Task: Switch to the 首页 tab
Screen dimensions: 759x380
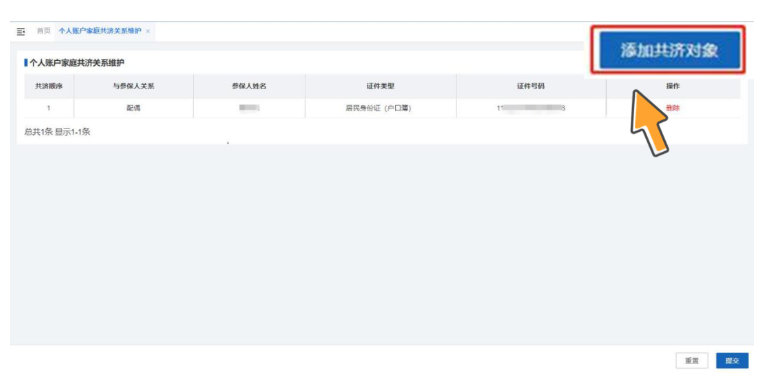Action: point(44,31)
